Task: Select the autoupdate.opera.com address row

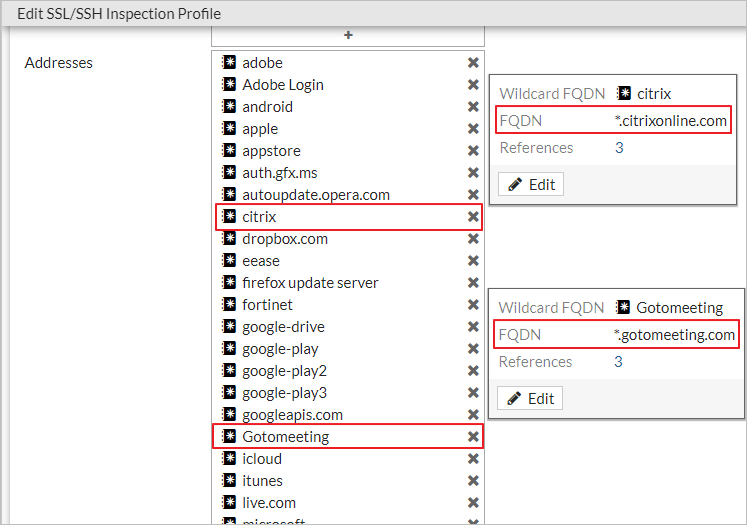Action: [348, 194]
